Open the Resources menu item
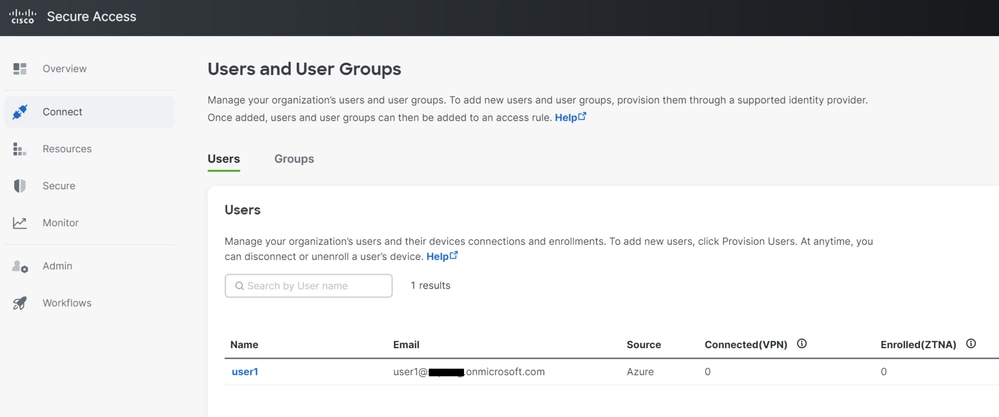 coord(89,149)
